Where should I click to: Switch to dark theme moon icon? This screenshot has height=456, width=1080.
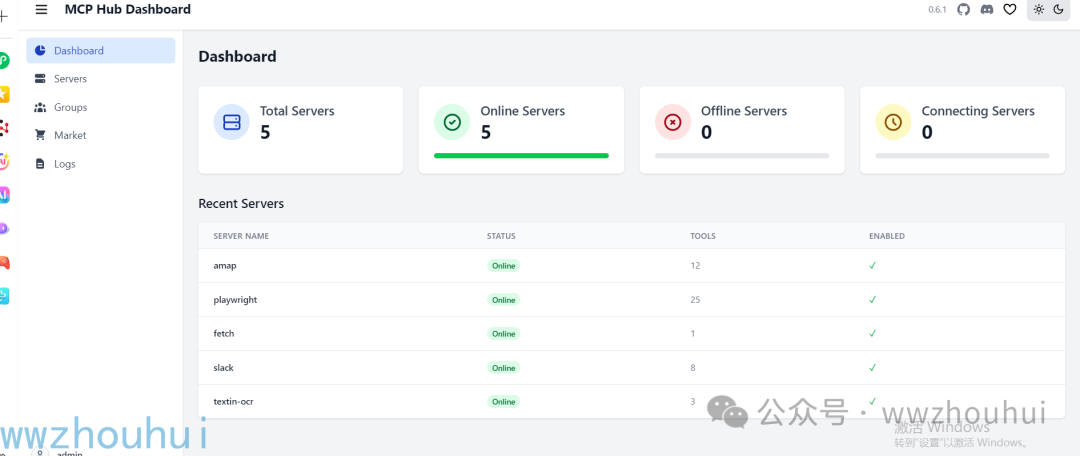(x=1059, y=10)
